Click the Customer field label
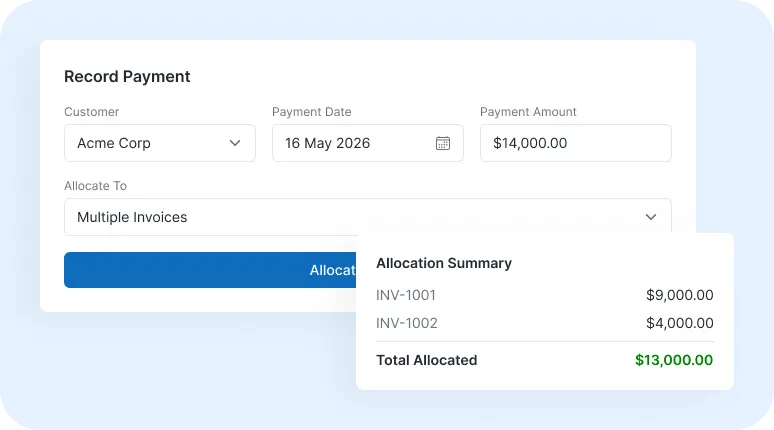Screen dimensions: 774x430 point(91,112)
